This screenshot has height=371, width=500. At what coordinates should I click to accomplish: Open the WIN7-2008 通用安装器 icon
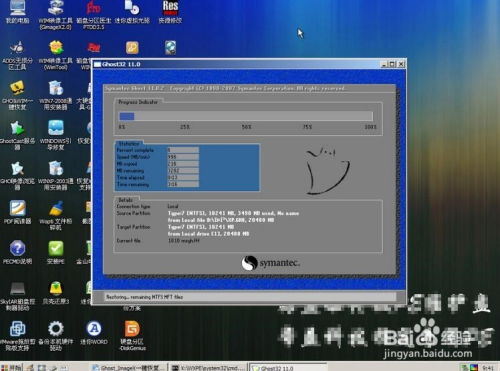pos(56,95)
